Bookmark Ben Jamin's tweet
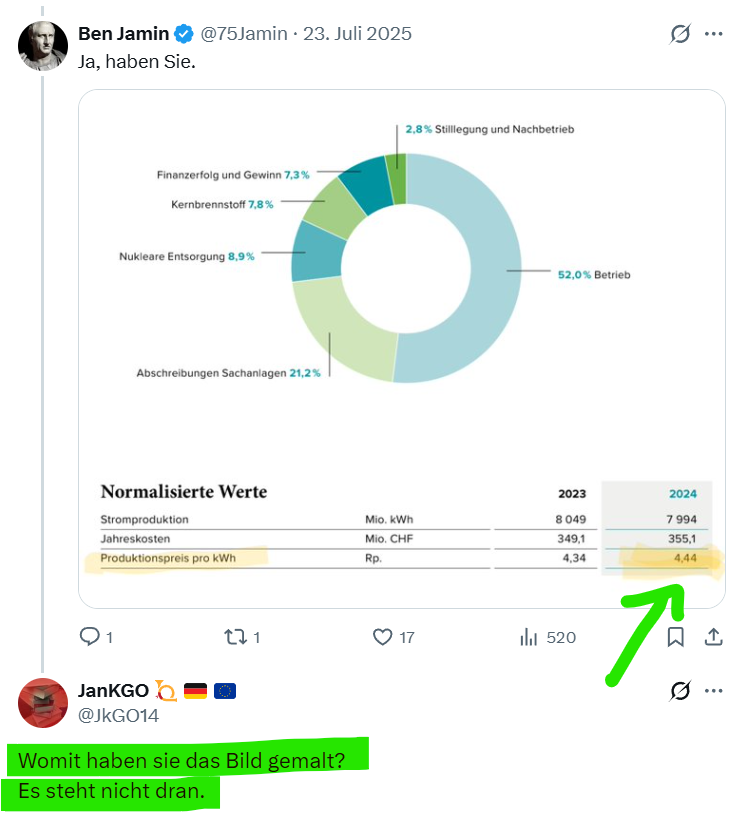Screen dimensions: 742x821 pos(675,637)
